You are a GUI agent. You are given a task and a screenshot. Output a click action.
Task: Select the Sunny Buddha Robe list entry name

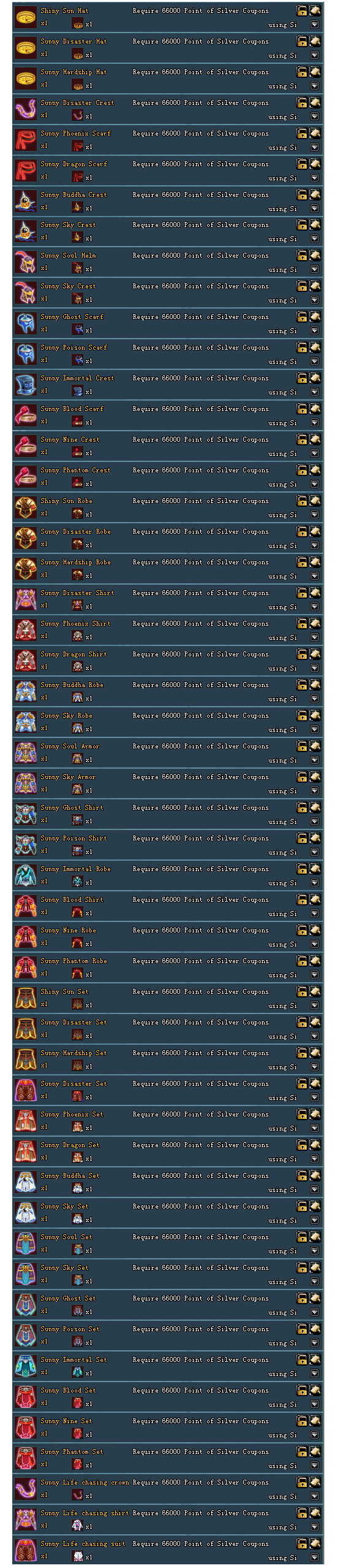tap(72, 685)
